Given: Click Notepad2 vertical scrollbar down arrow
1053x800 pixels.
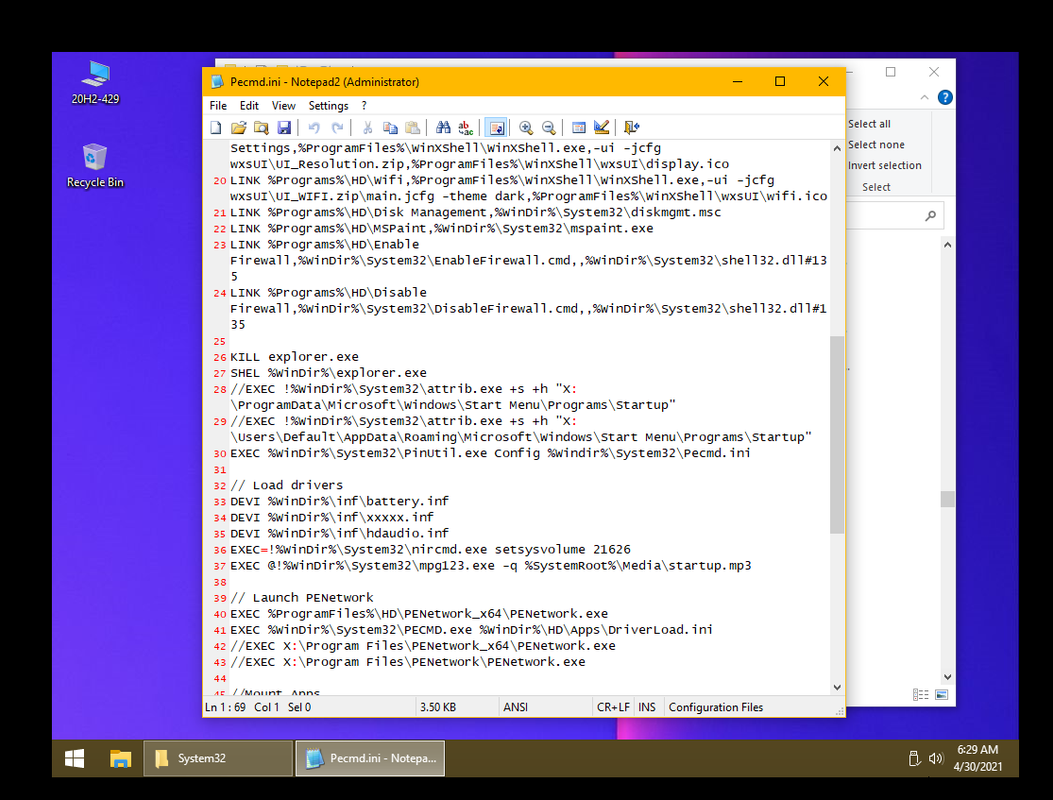Looking at the screenshot, I should pos(837,687).
